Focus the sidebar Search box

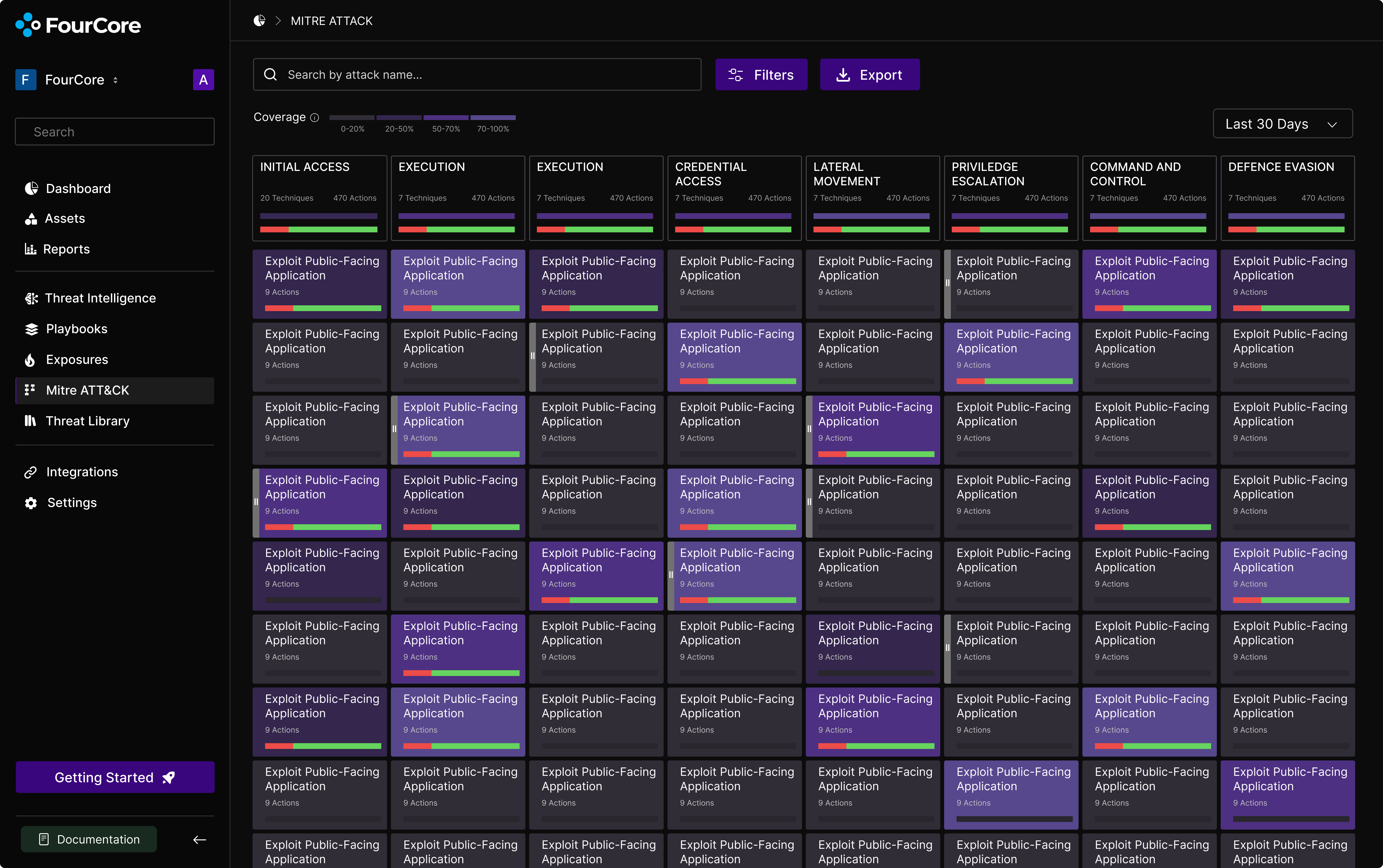click(x=115, y=132)
